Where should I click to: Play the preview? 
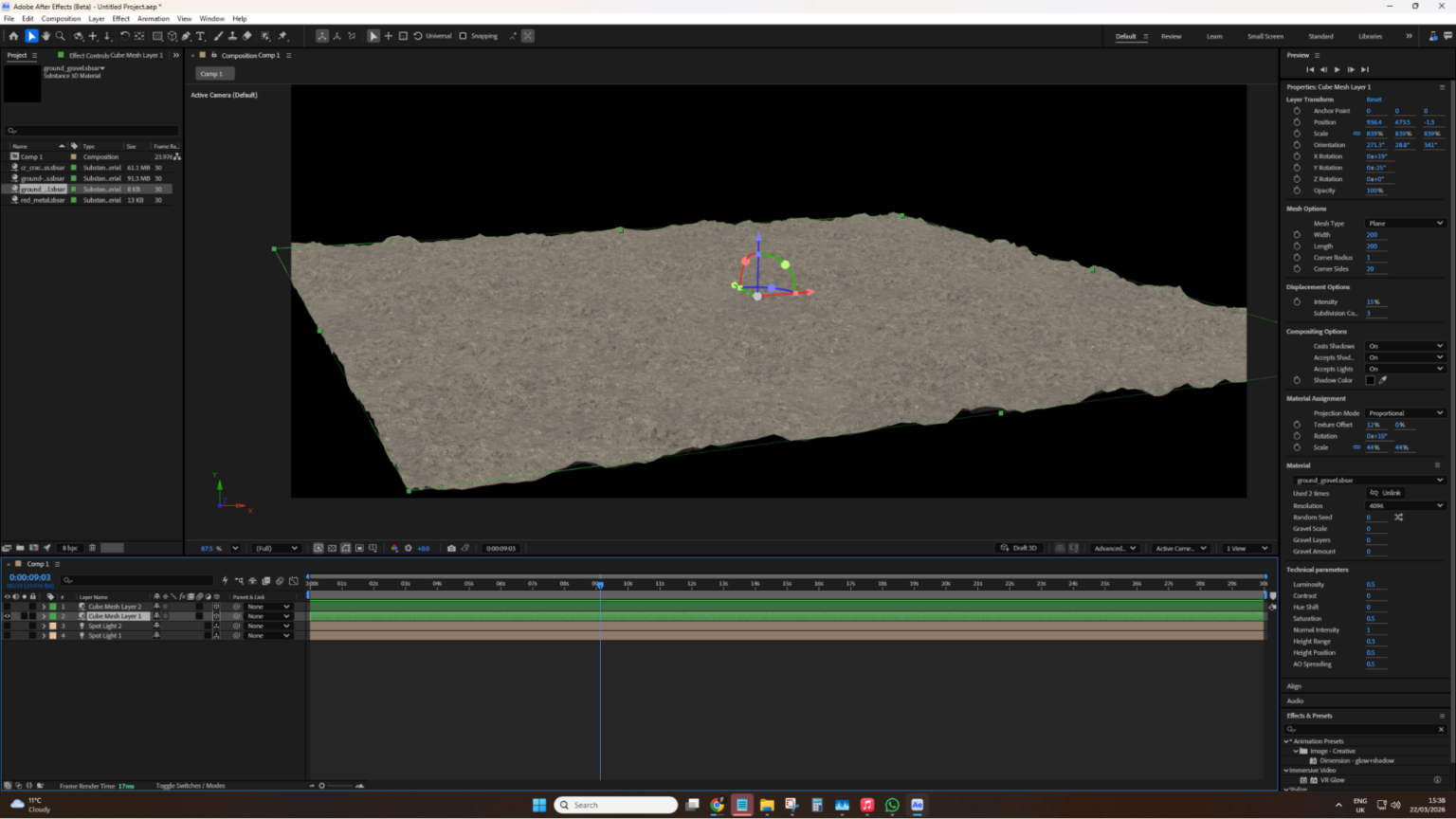pyautogui.click(x=1338, y=69)
